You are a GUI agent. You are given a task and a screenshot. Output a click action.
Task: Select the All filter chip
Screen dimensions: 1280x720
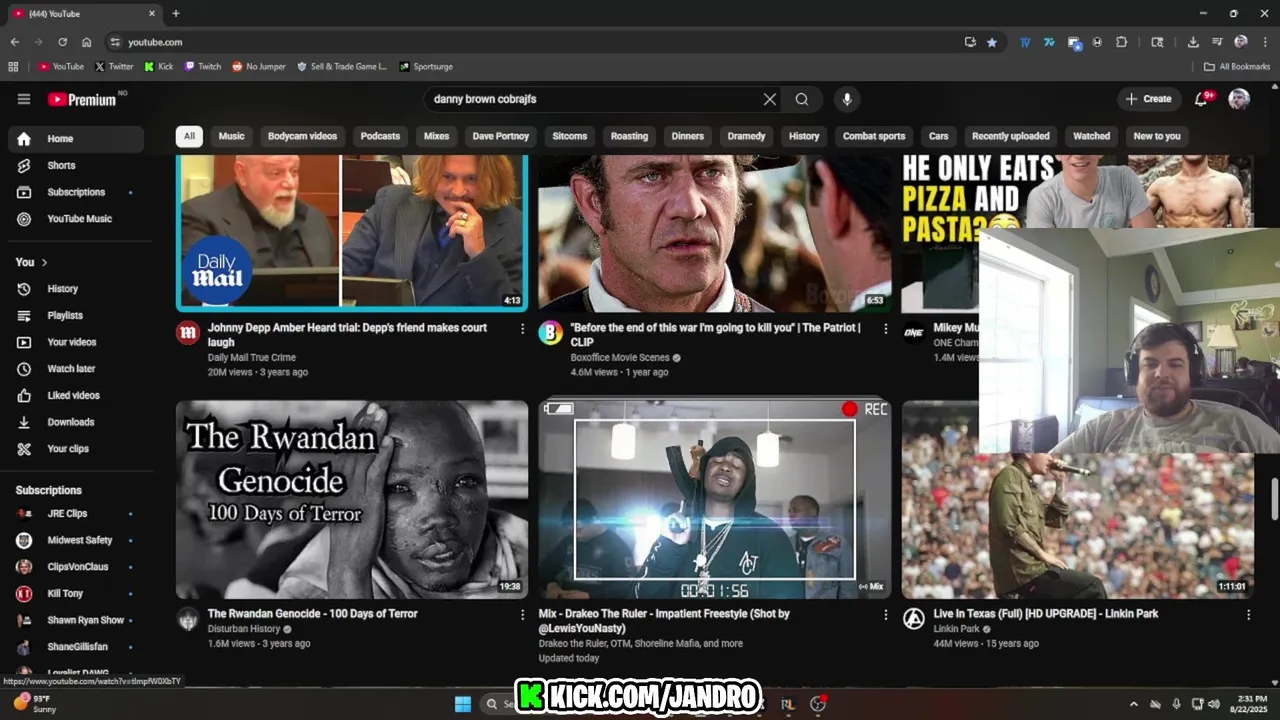point(189,136)
